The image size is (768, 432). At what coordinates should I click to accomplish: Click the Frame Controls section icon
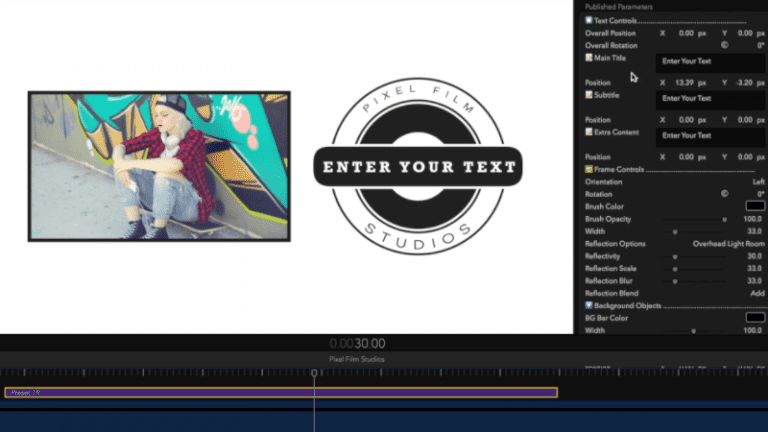(589, 169)
